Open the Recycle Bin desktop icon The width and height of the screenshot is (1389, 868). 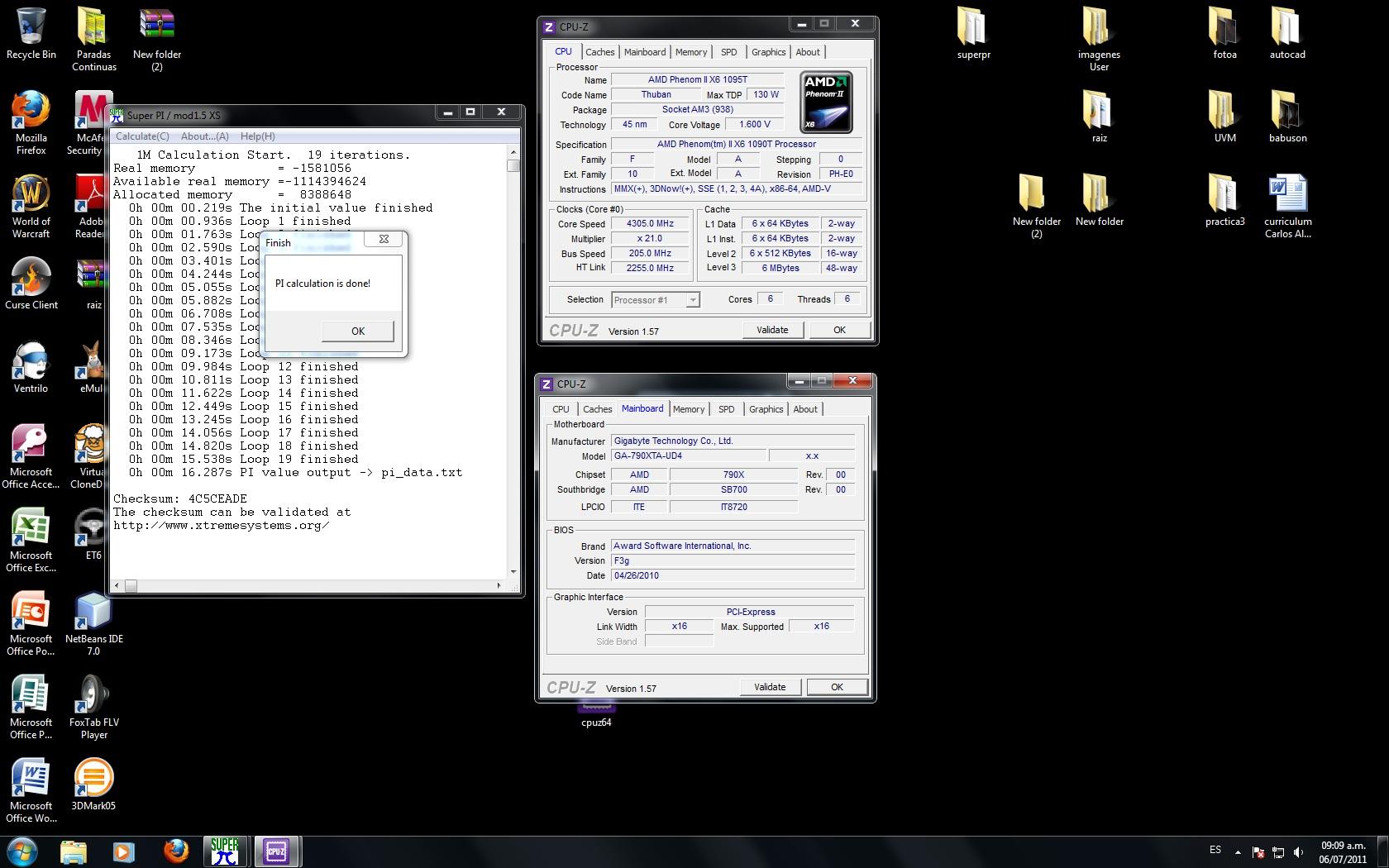point(31,33)
